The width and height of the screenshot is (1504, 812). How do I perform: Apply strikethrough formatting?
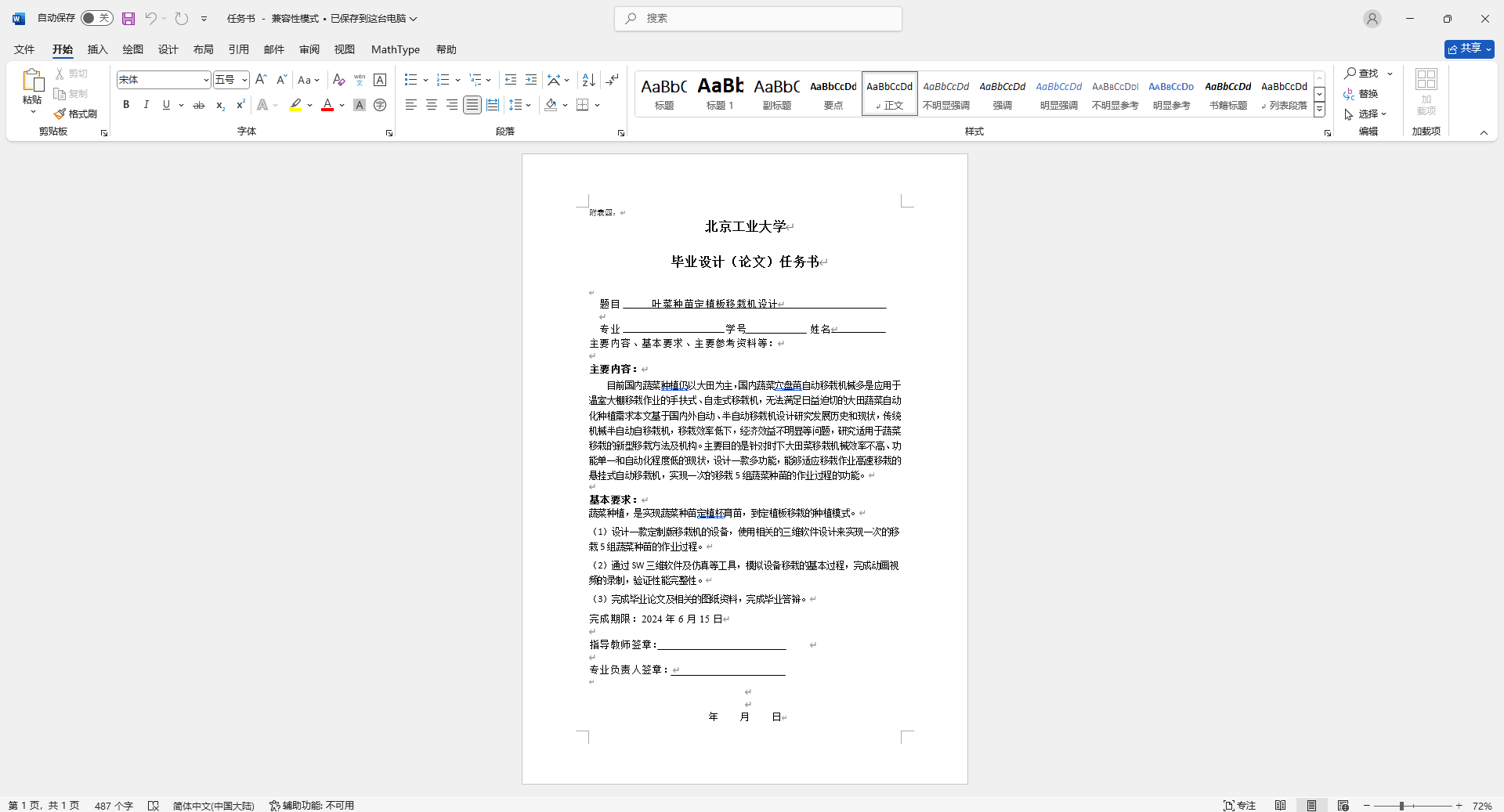[199, 105]
